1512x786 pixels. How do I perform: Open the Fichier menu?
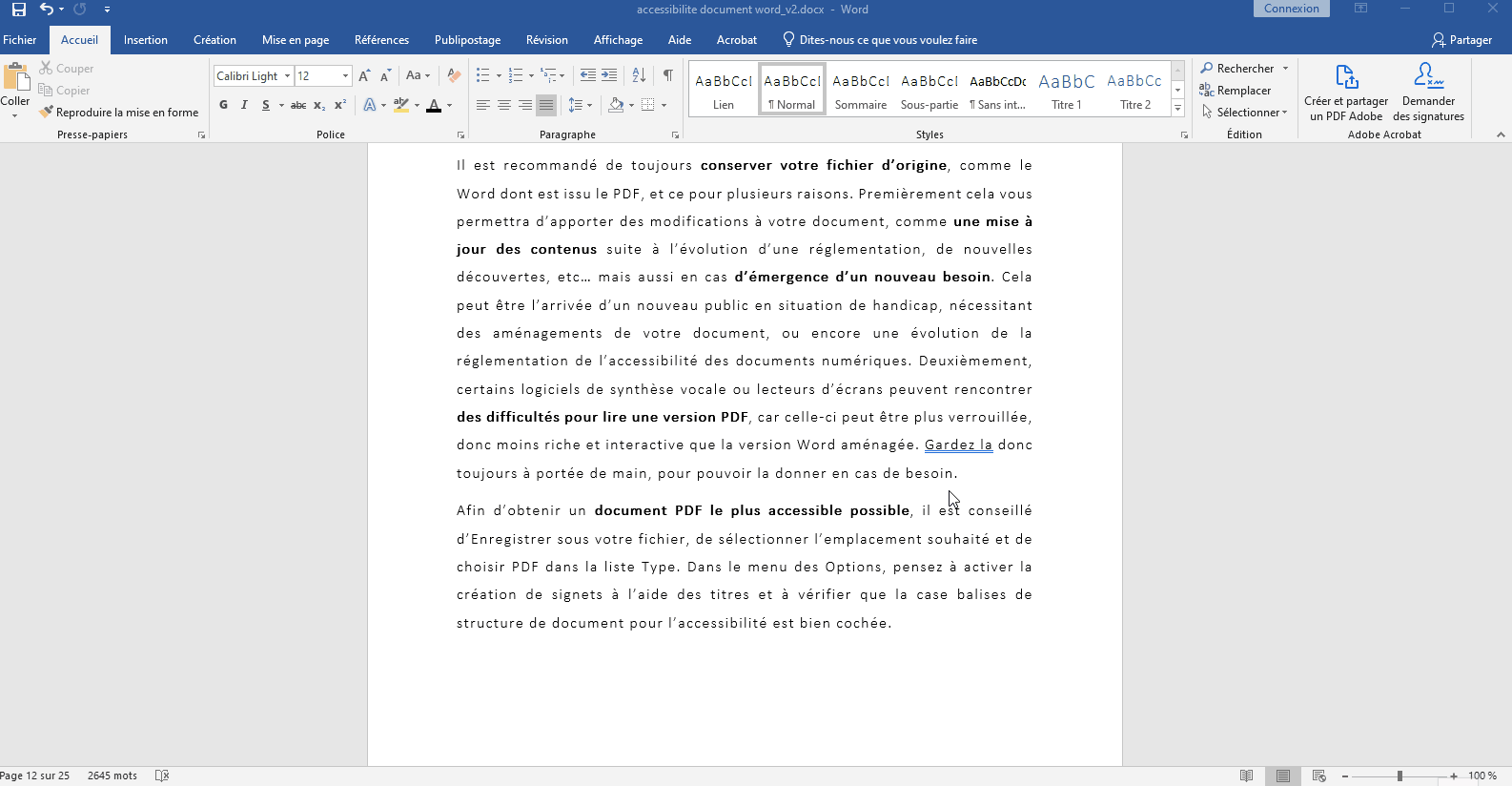tap(20, 40)
